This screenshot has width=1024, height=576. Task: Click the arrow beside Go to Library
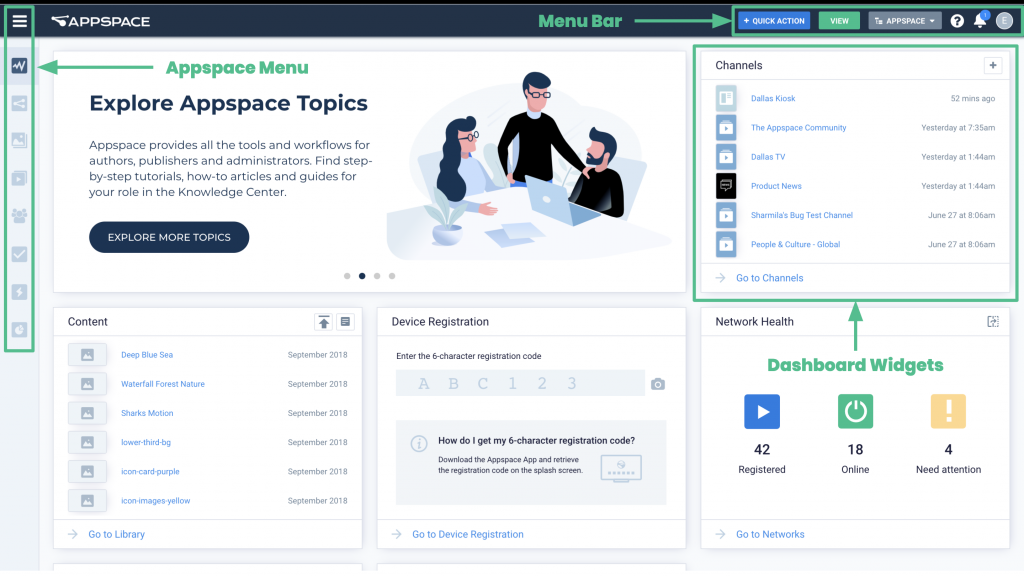[72, 534]
